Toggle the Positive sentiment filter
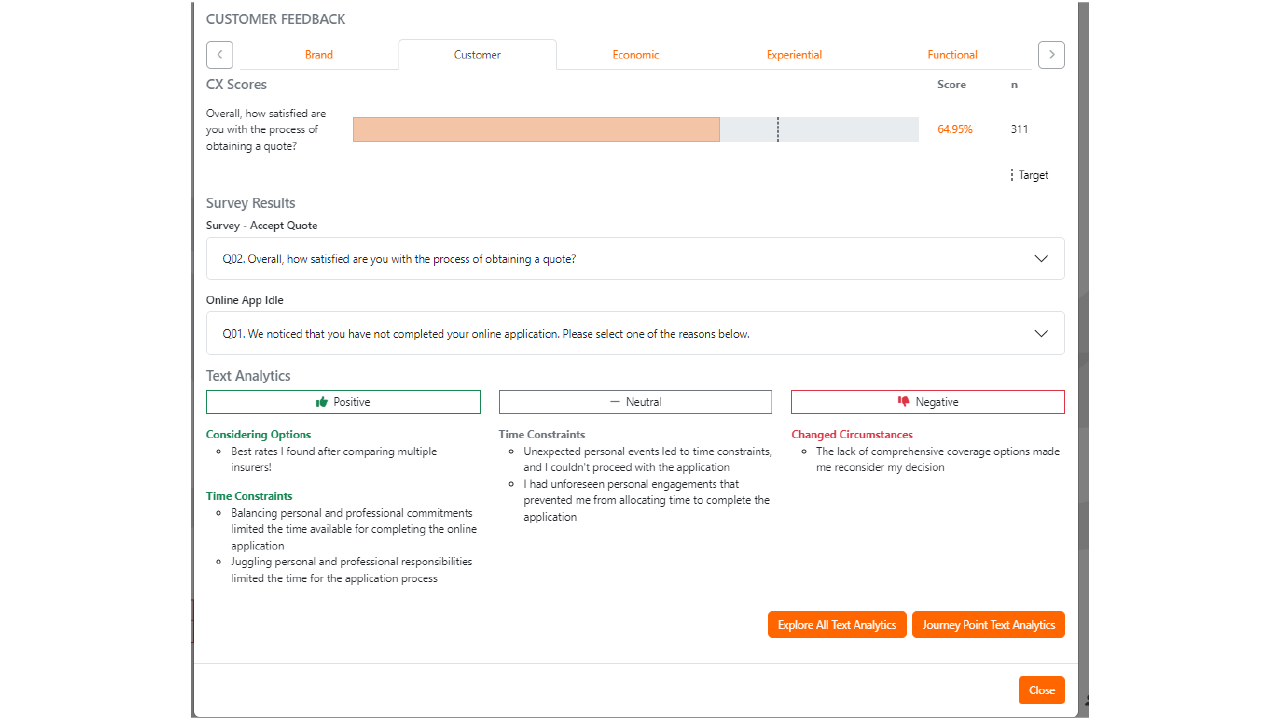The image size is (1280, 720). coord(343,402)
